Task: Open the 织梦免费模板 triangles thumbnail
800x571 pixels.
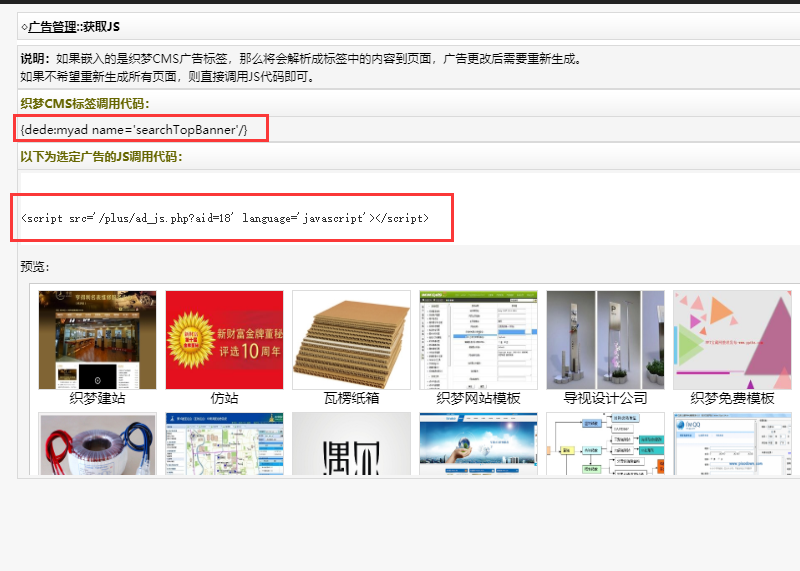Action: click(x=733, y=340)
